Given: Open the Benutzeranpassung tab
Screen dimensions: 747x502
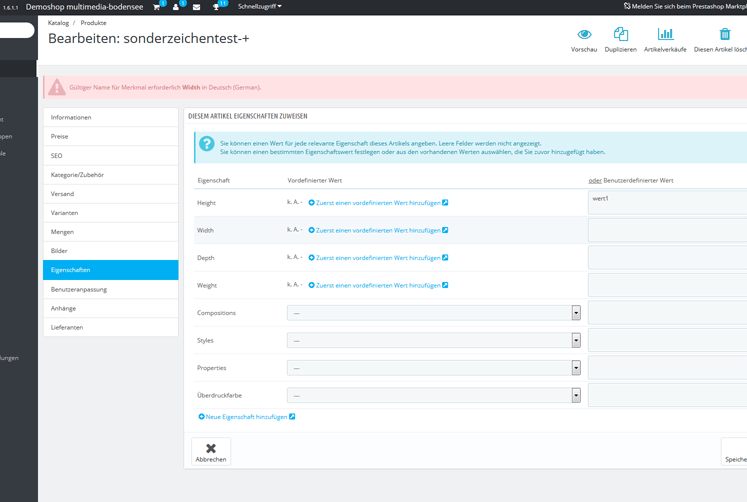Looking at the screenshot, I should 111,290.
